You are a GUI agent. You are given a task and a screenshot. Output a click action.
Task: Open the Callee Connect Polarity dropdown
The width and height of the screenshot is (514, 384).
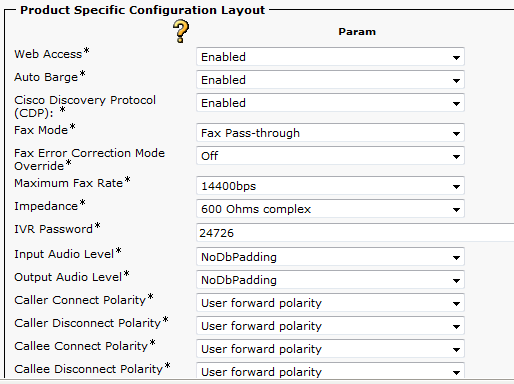point(330,349)
